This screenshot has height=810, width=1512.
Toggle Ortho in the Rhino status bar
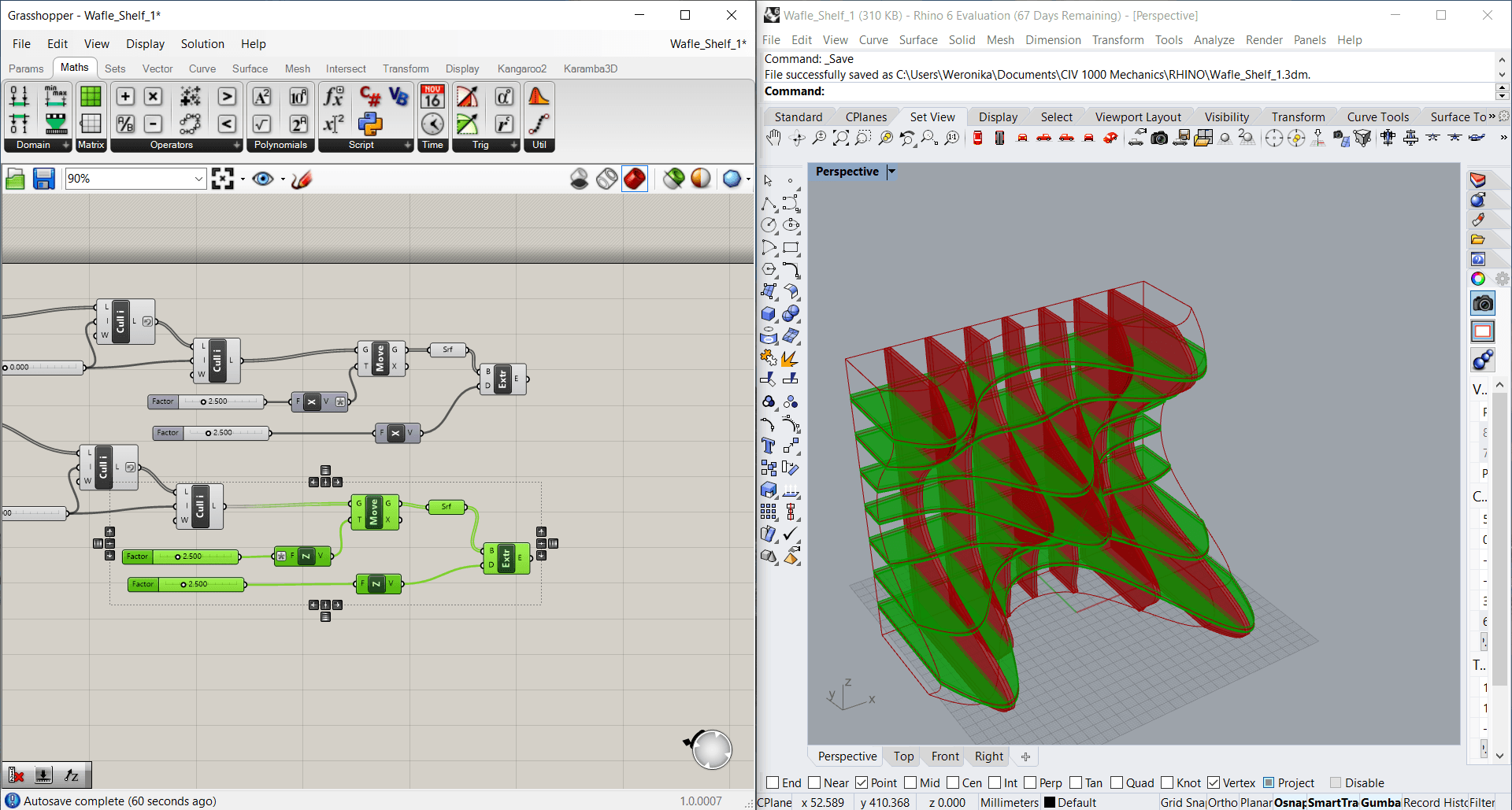(1222, 802)
